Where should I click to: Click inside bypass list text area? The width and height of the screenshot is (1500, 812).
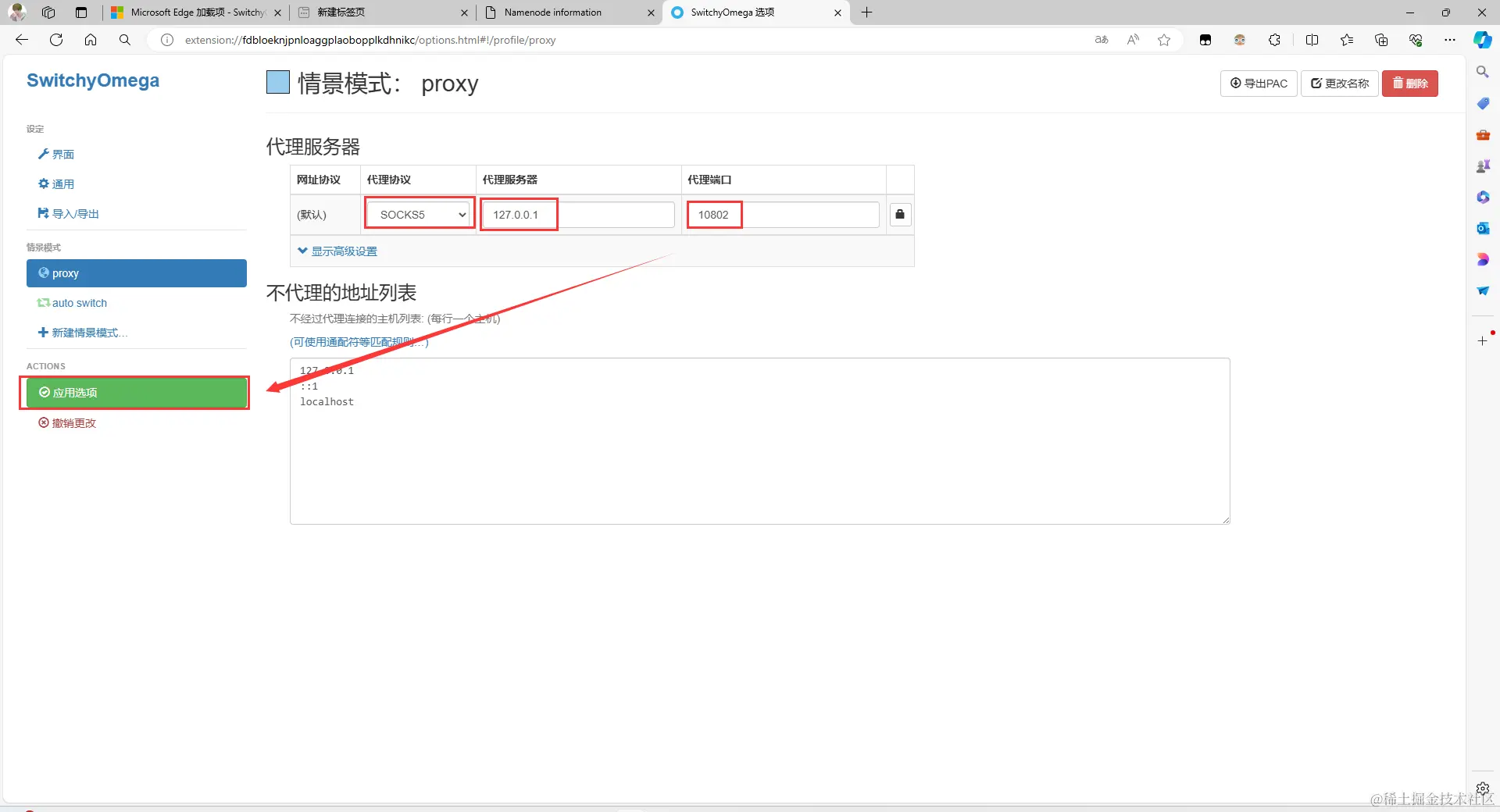(x=759, y=441)
